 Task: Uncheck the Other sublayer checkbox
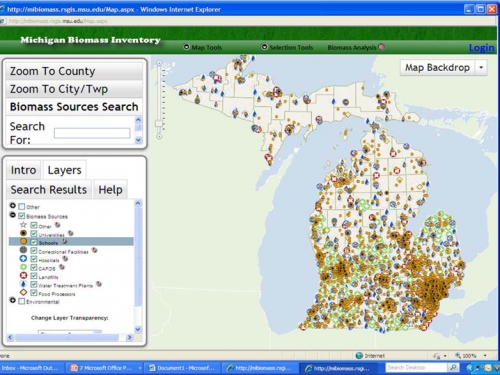pyautogui.click(x=34, y=225)
